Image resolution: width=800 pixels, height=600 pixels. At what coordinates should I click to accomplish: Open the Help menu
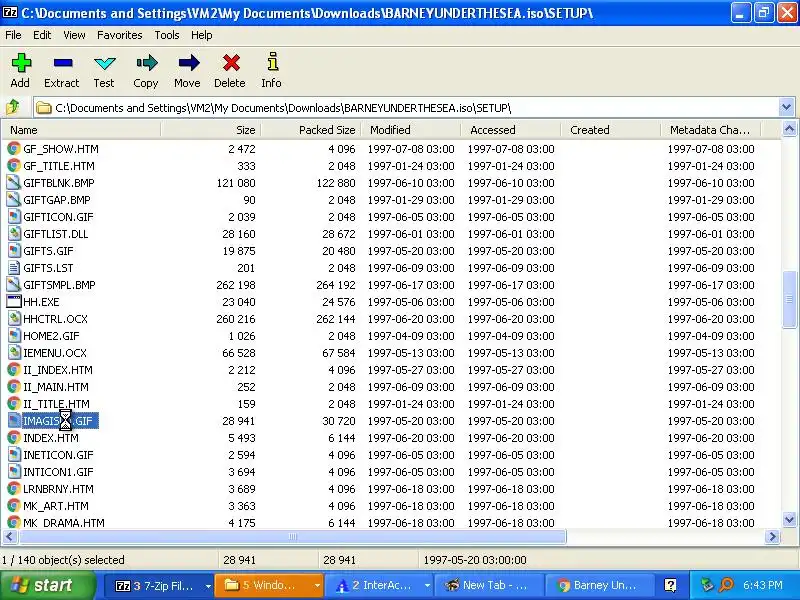202,35
